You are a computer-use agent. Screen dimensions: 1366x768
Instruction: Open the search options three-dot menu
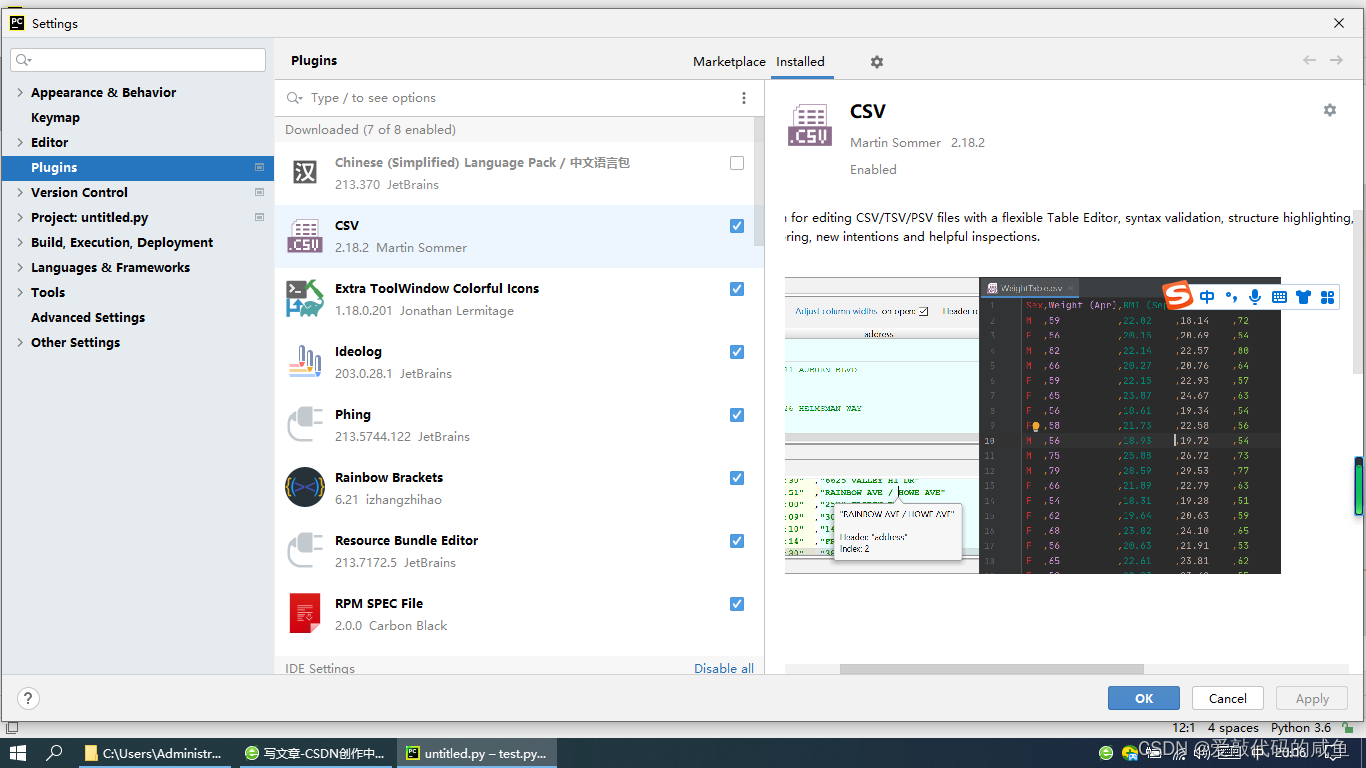pos(744,98)
